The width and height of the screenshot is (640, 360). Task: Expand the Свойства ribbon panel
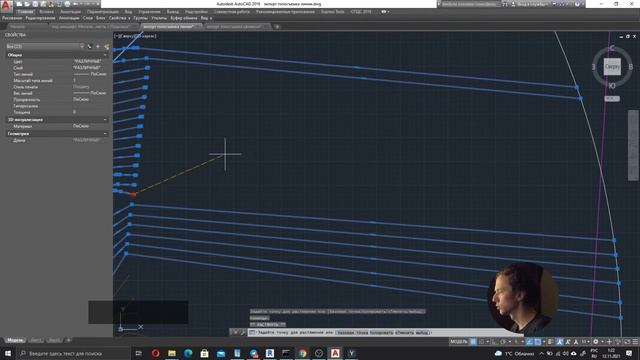click(120, 18)
